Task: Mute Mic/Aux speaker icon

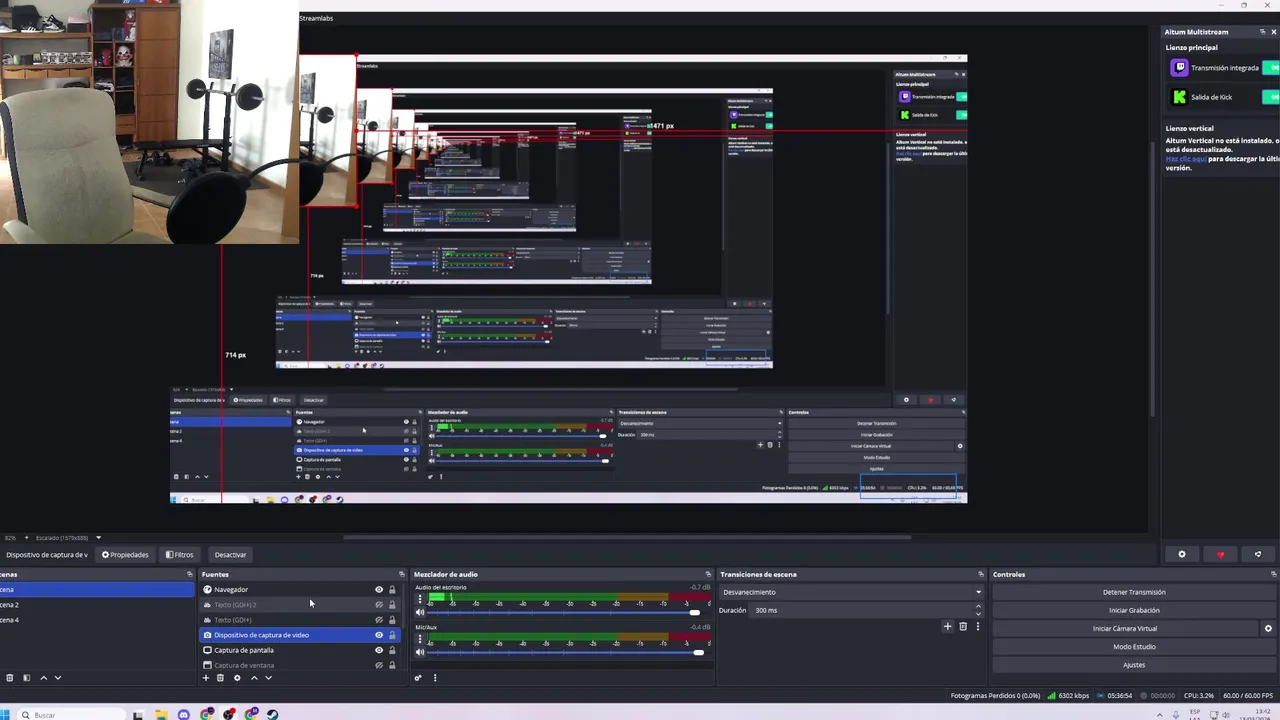Action: [x=420, y=652]
